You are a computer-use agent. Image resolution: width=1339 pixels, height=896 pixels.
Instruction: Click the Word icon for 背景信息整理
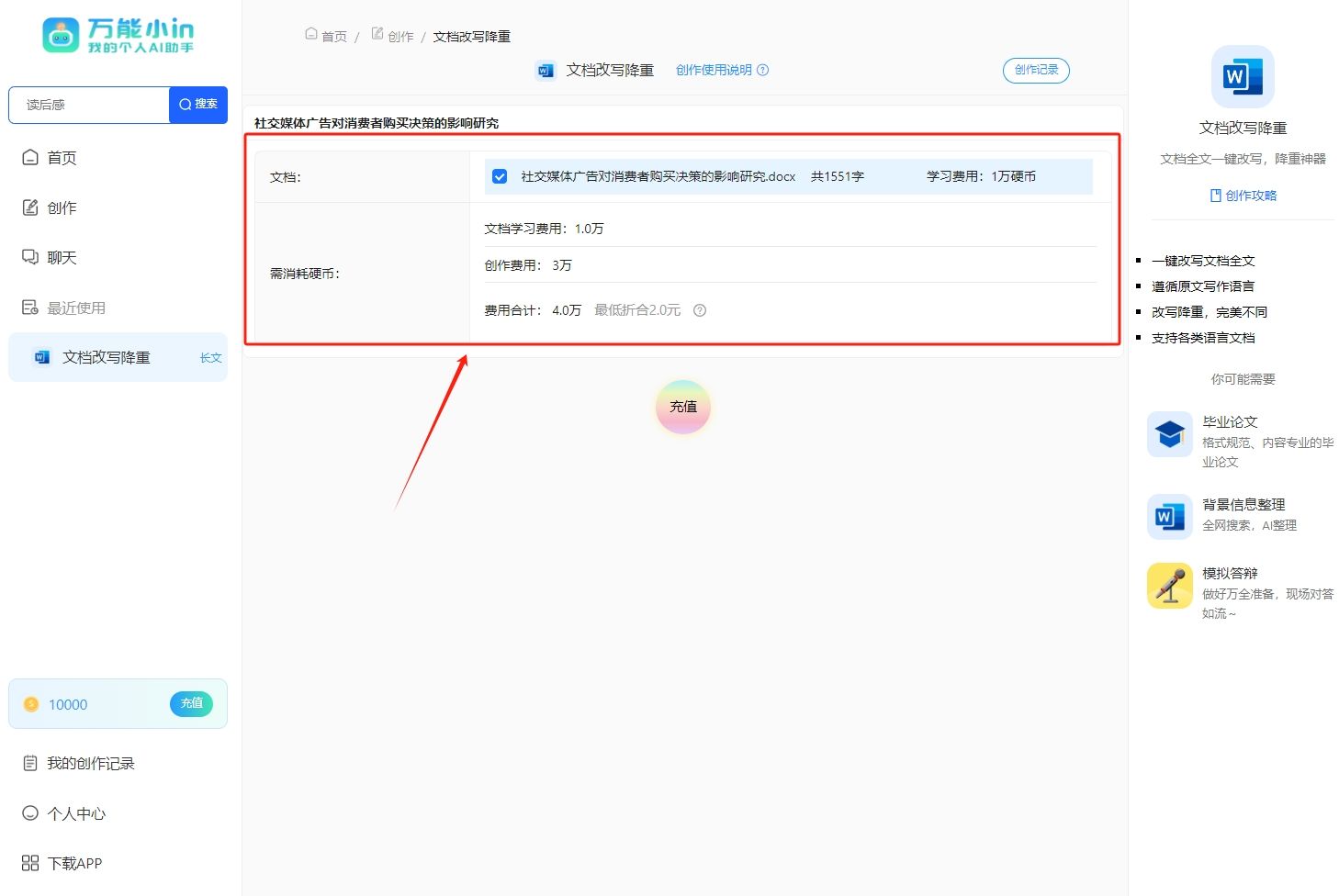point(1170,517)
